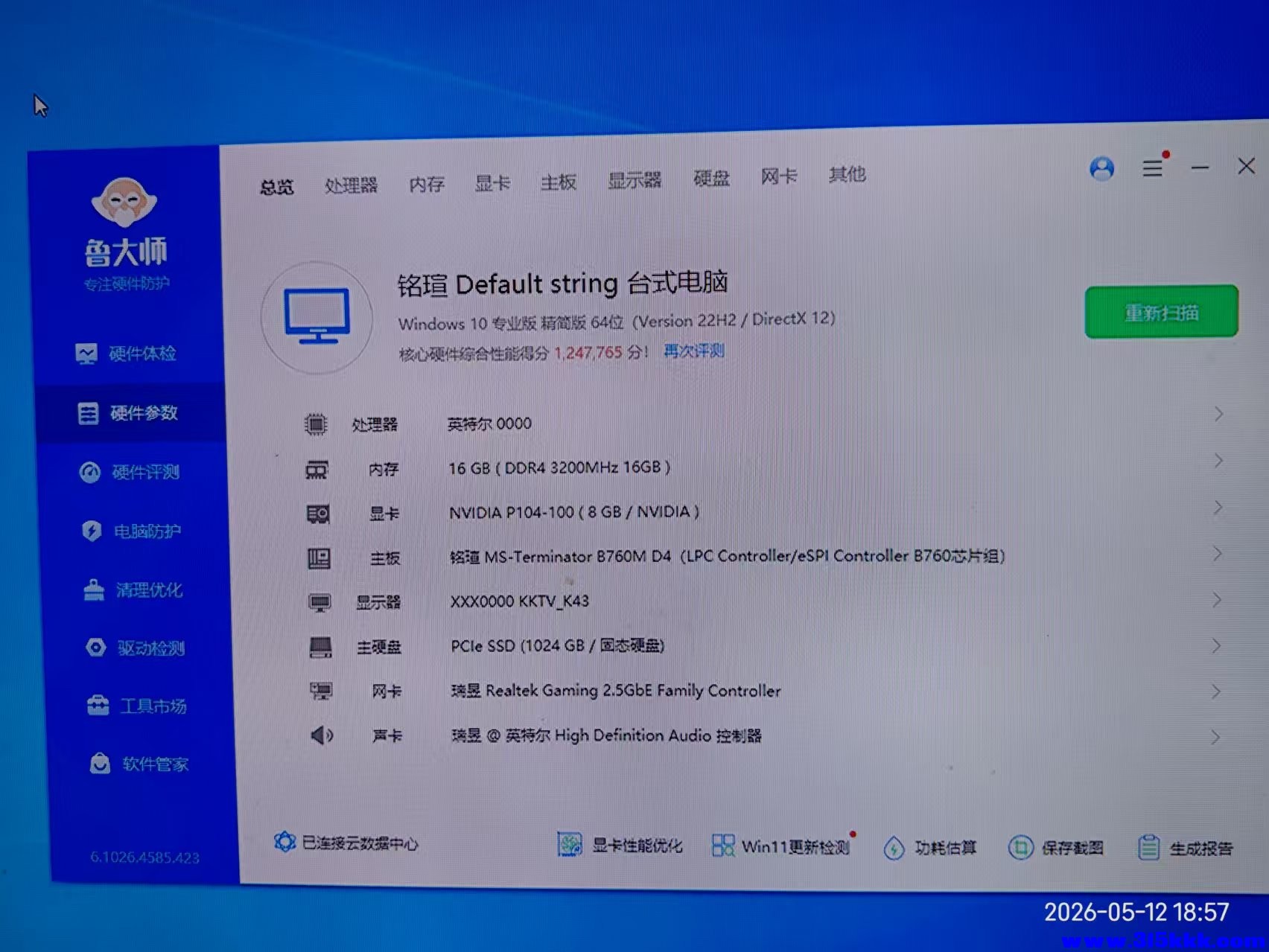Click the score 1,247,765 value
The image size is (1269, 952).
coord(588,352)
